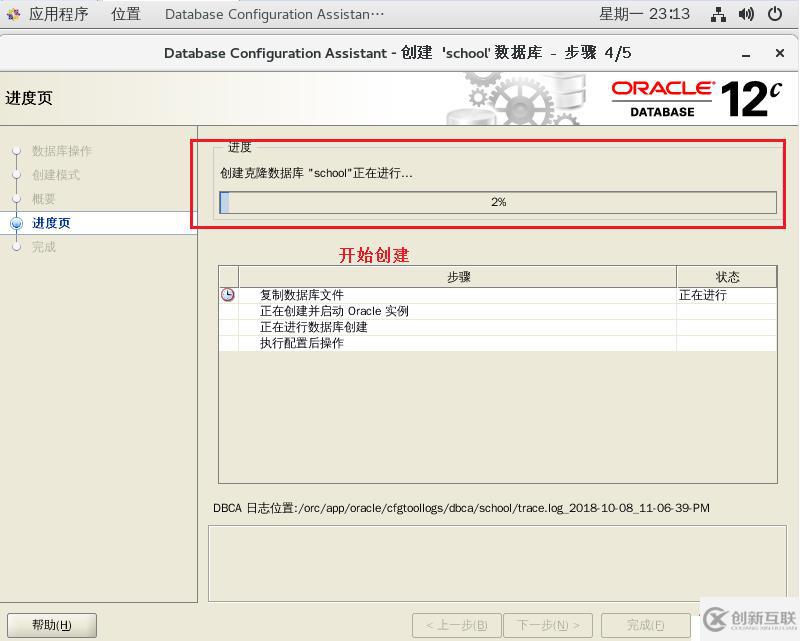Select the 创建模式 step
This screenshot has width=800, height=641.
tap(56, 175)
